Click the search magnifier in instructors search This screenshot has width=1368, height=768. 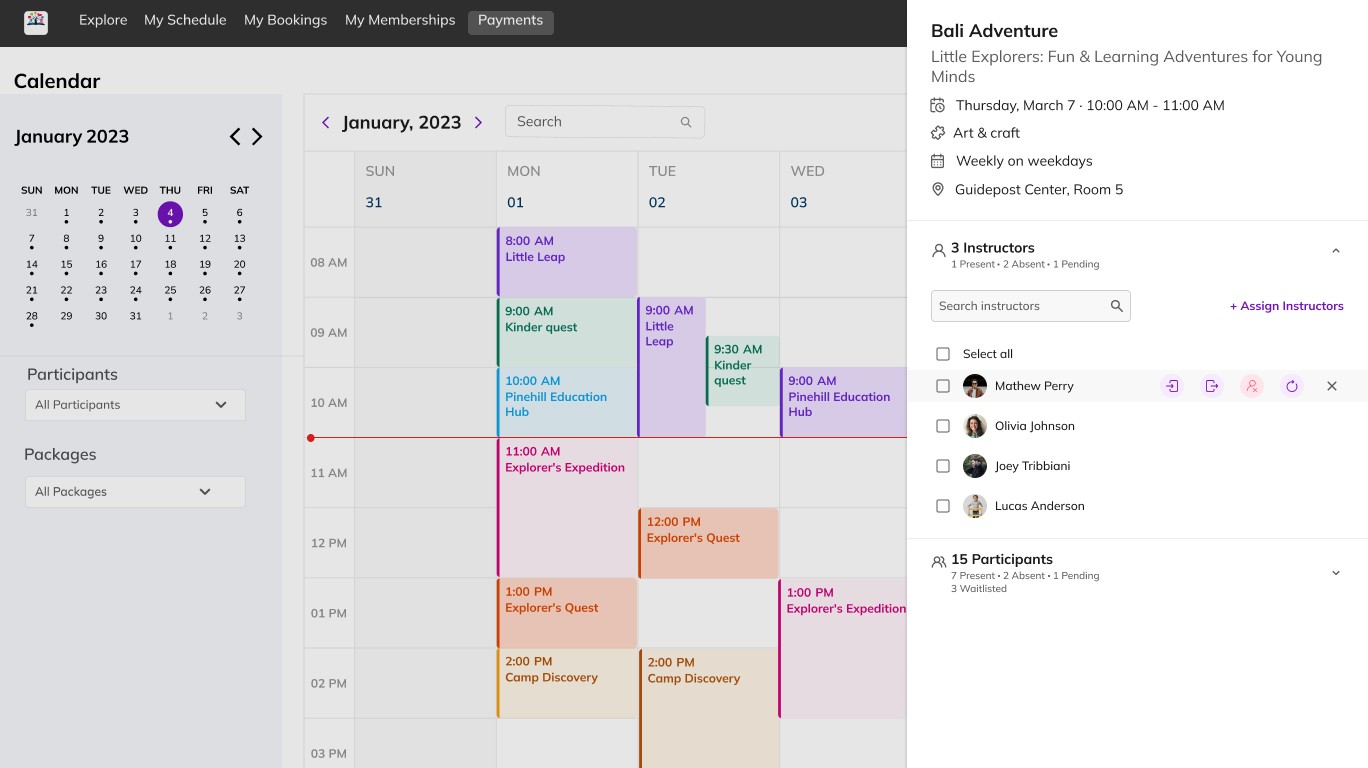[x=1117, y=306]
